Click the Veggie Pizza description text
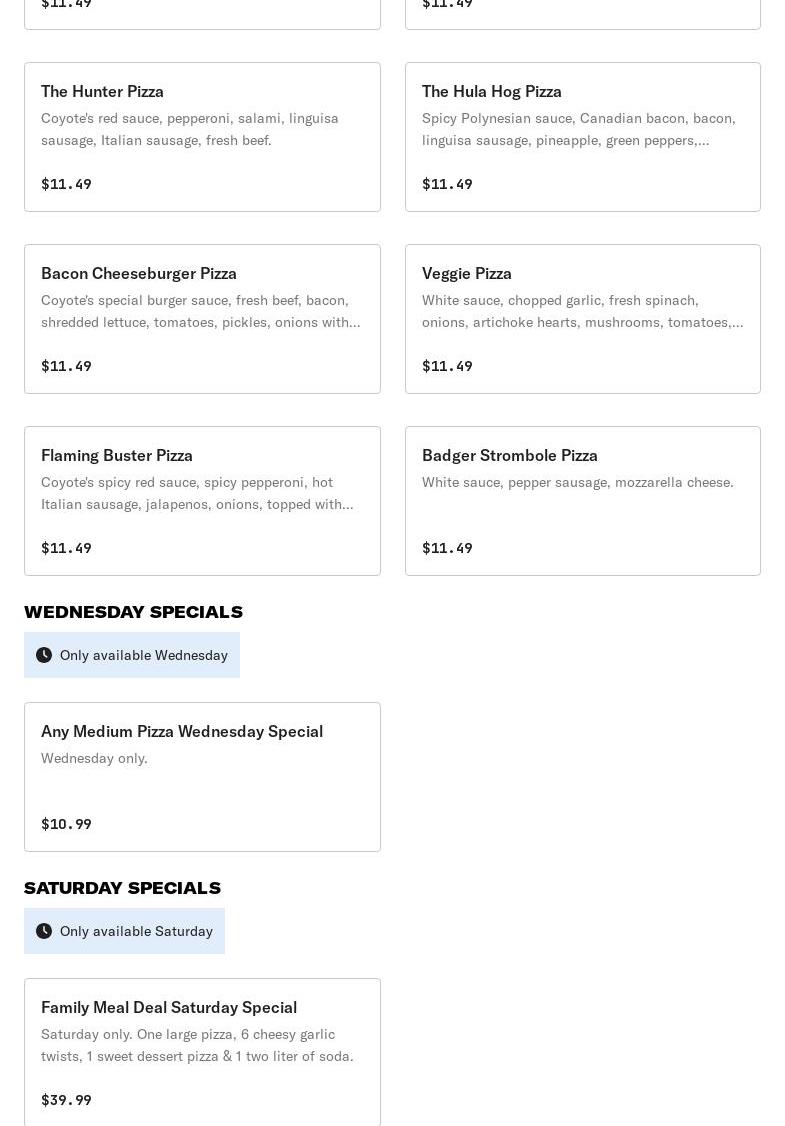This screenshot has height=1126, width=785. tap(582, 311)
